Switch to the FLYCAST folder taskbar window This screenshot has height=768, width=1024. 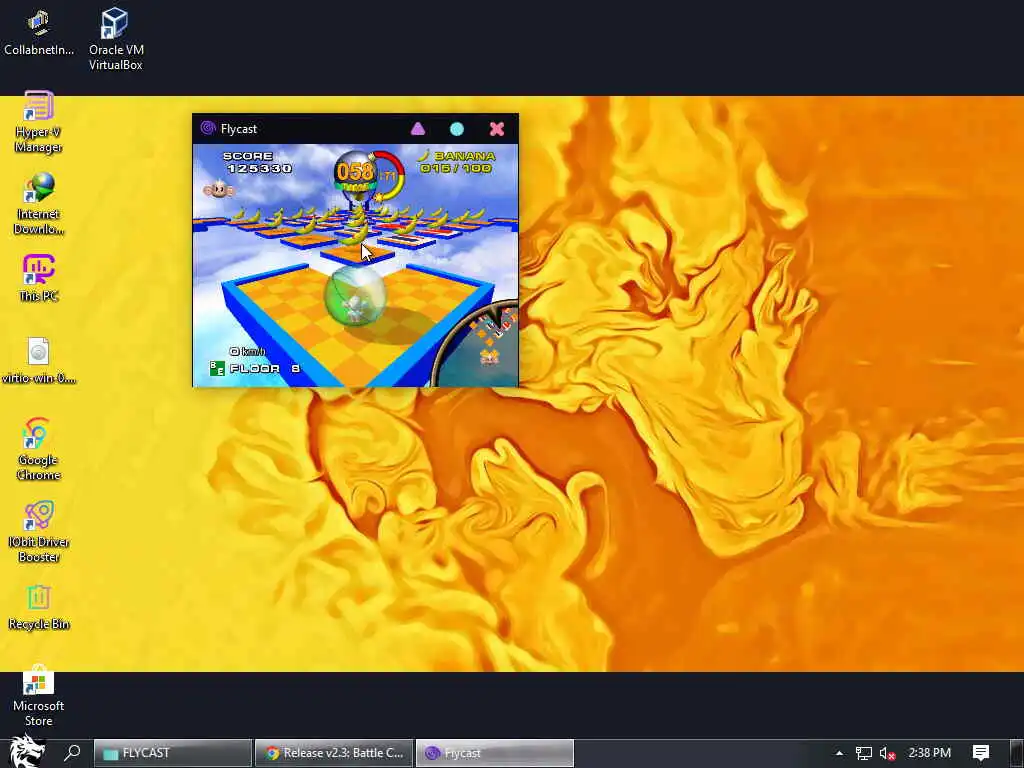click(x=173, y=753)
